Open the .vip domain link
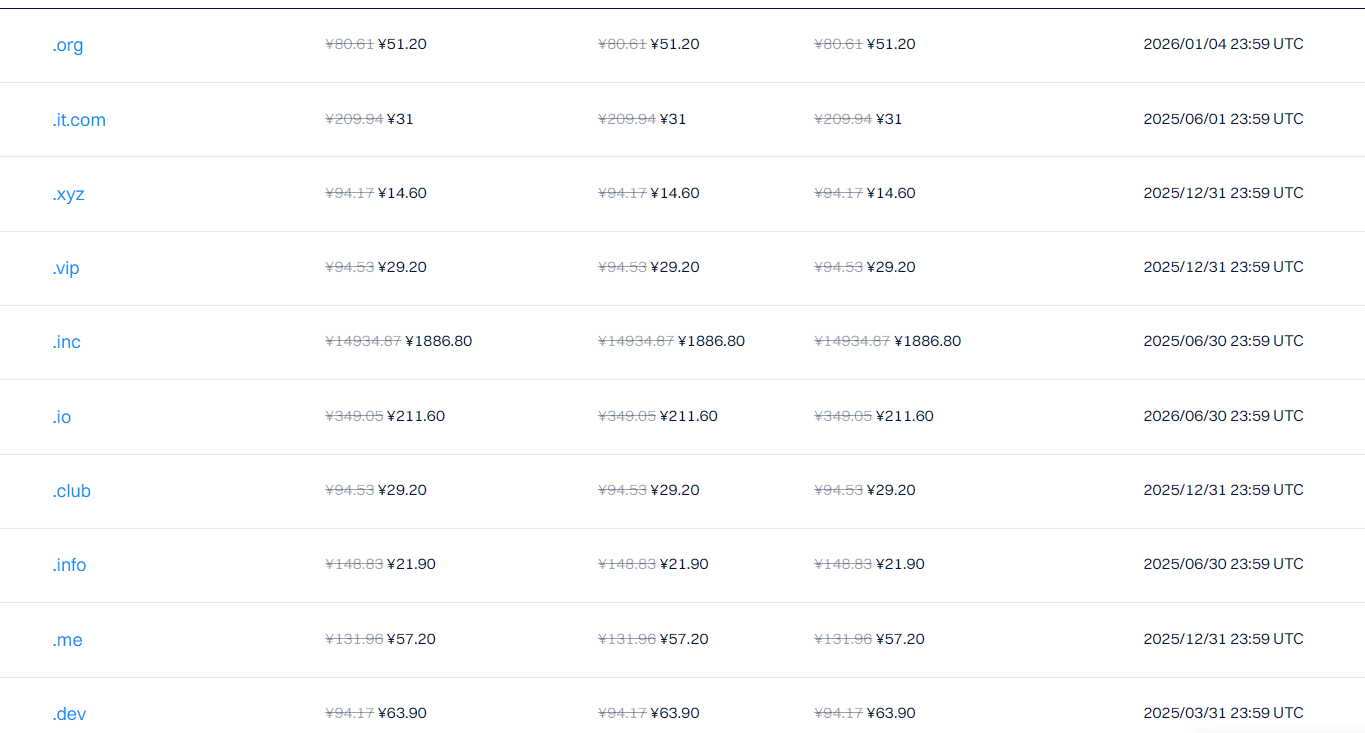The width and height of the screenshot is (1365, 733). (66, 268)
